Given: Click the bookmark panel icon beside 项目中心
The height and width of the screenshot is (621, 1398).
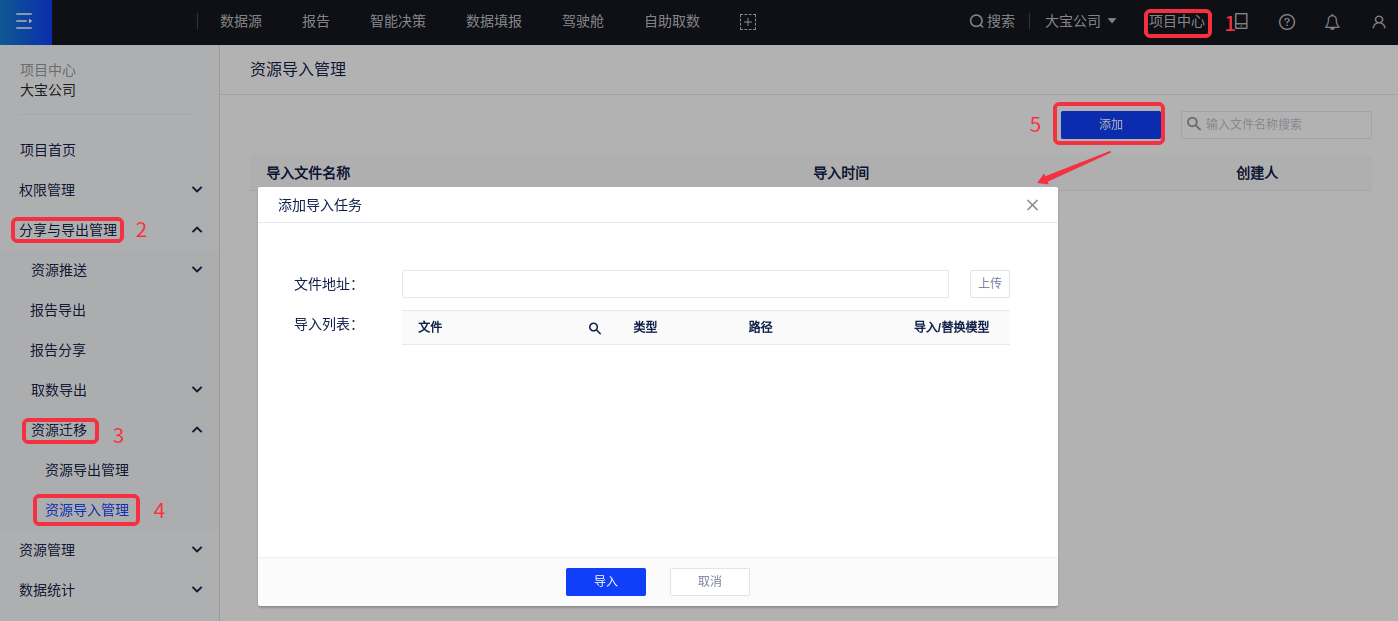Looking at the screenshot, I should (x=1241, y=21).
